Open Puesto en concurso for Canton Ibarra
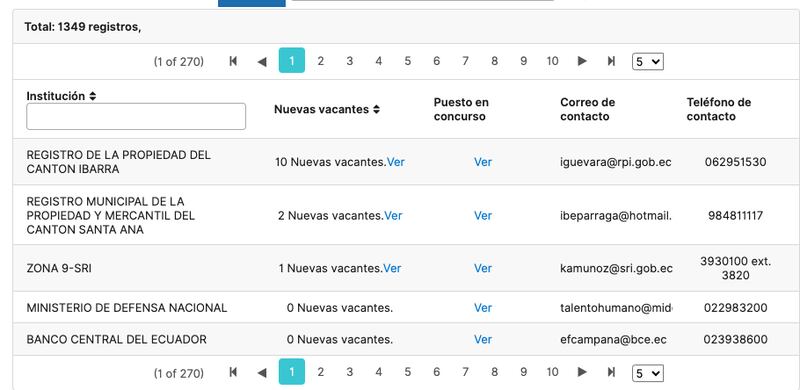The width and height of the screenshot is (800, 390). pyautogui.click(x=483, y=162)
